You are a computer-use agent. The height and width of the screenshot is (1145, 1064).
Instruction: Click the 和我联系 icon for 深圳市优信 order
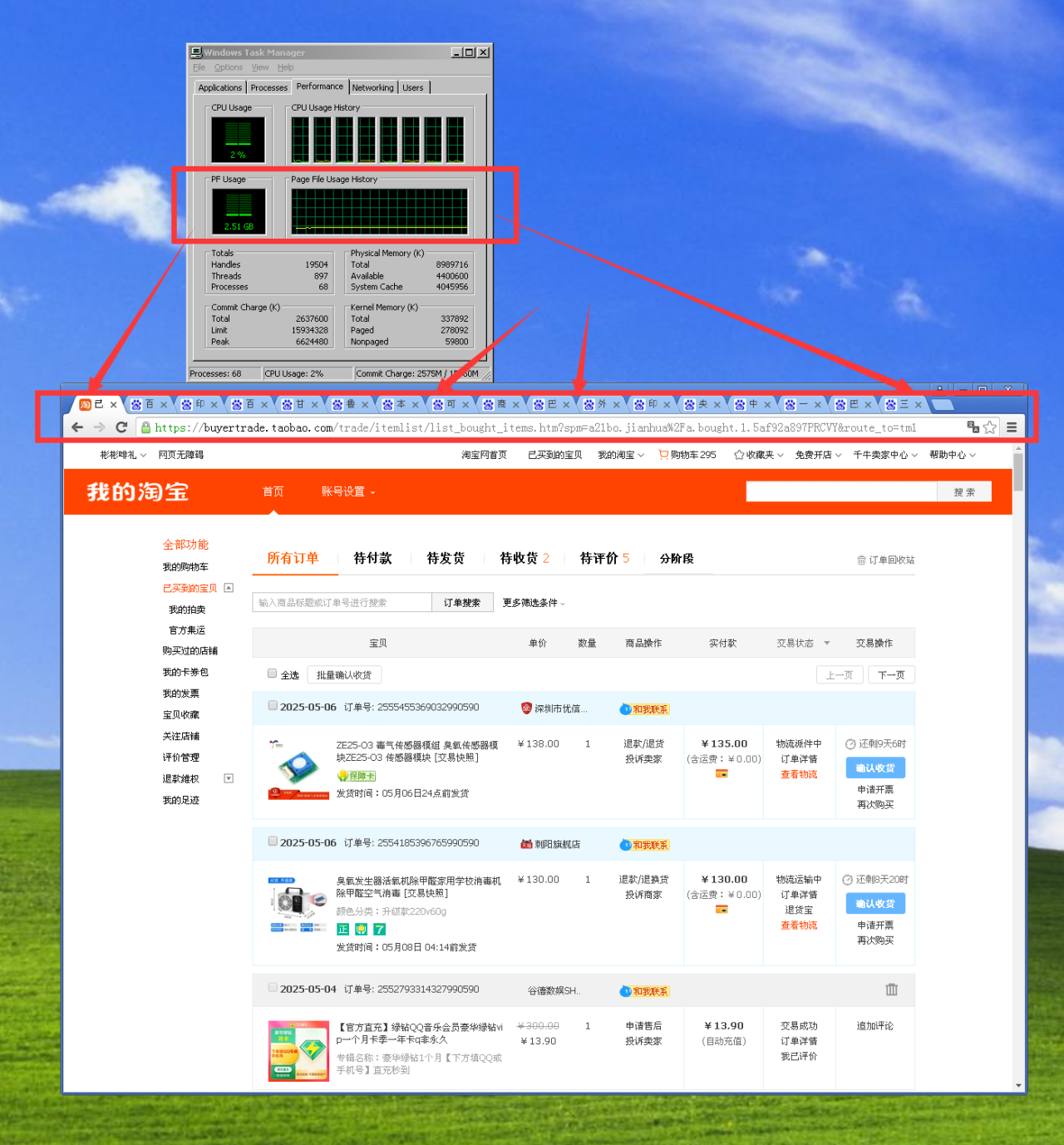pos(644,709)
